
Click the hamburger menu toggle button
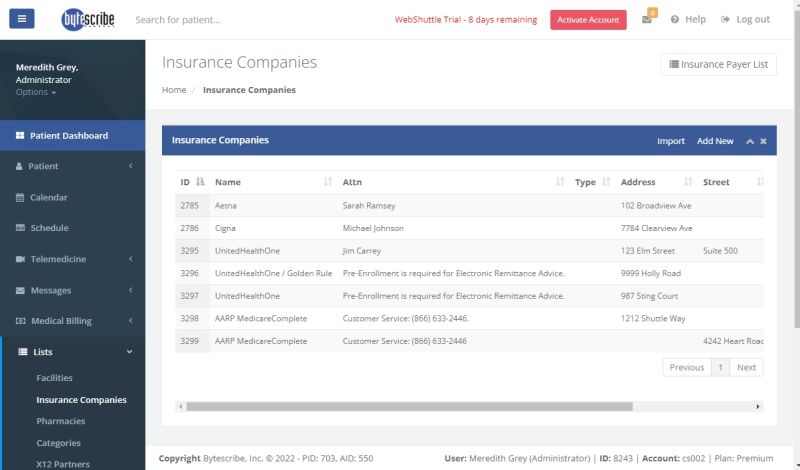tap(21, 19)
